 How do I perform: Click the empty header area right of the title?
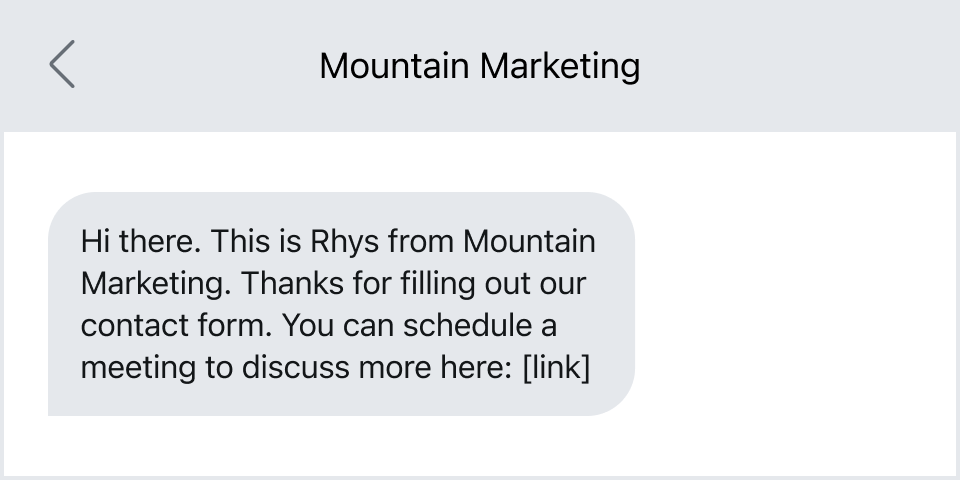pyautogui.click(x=800, y=66)
